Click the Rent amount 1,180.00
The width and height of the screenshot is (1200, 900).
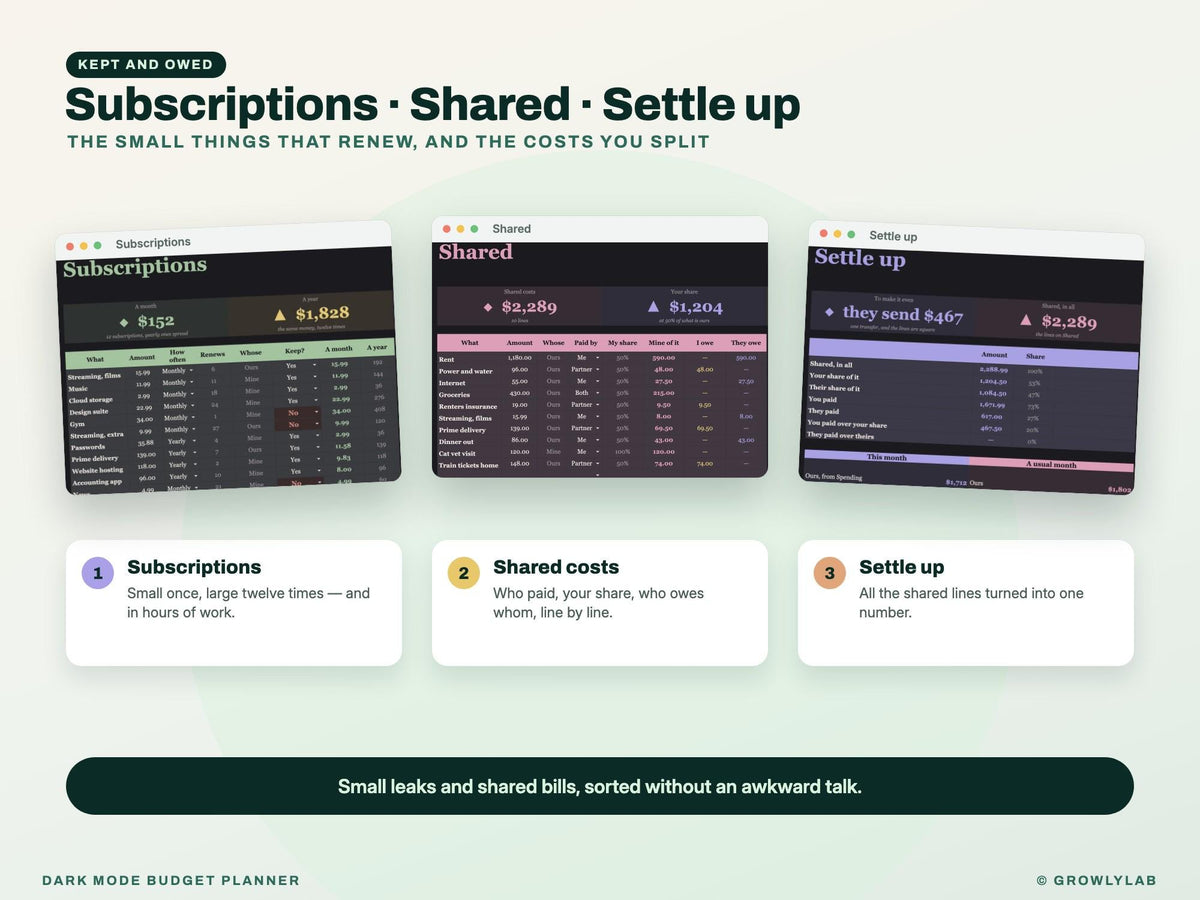[x=520, y=358]
